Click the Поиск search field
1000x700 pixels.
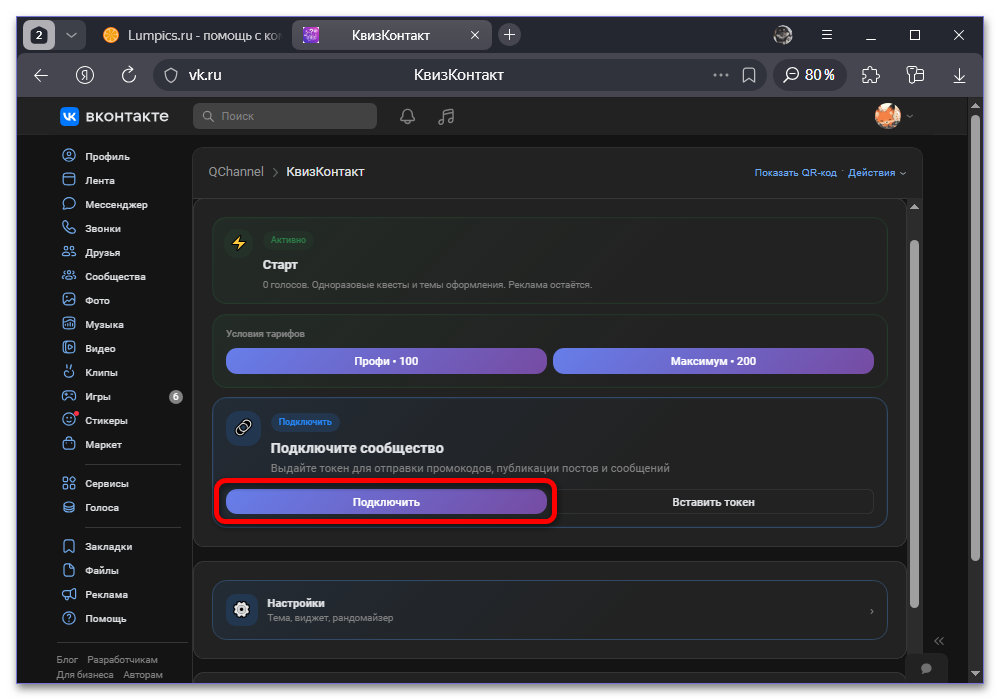pyautogui.click(x=285, y=116)
